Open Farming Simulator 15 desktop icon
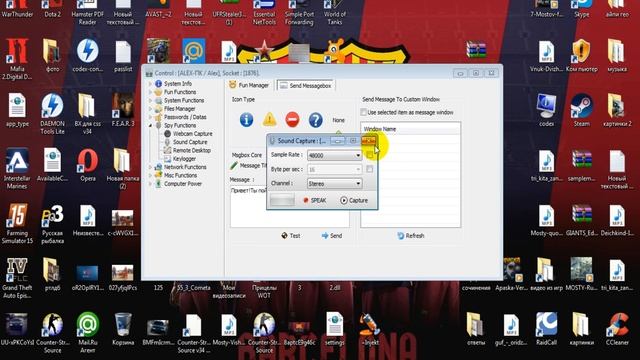The width and height of the screenshot is (640, 360). coord(17,223)
